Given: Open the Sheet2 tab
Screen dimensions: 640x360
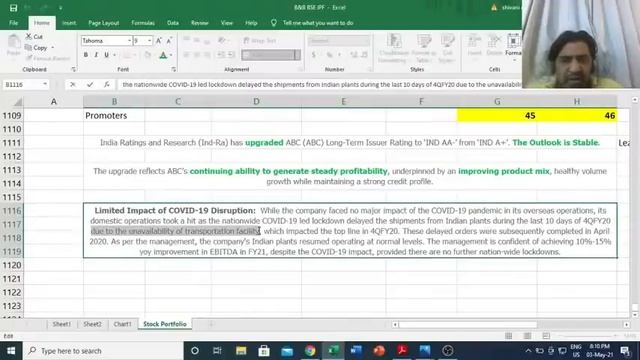Looking at the screenshot, I should [92, 324].
